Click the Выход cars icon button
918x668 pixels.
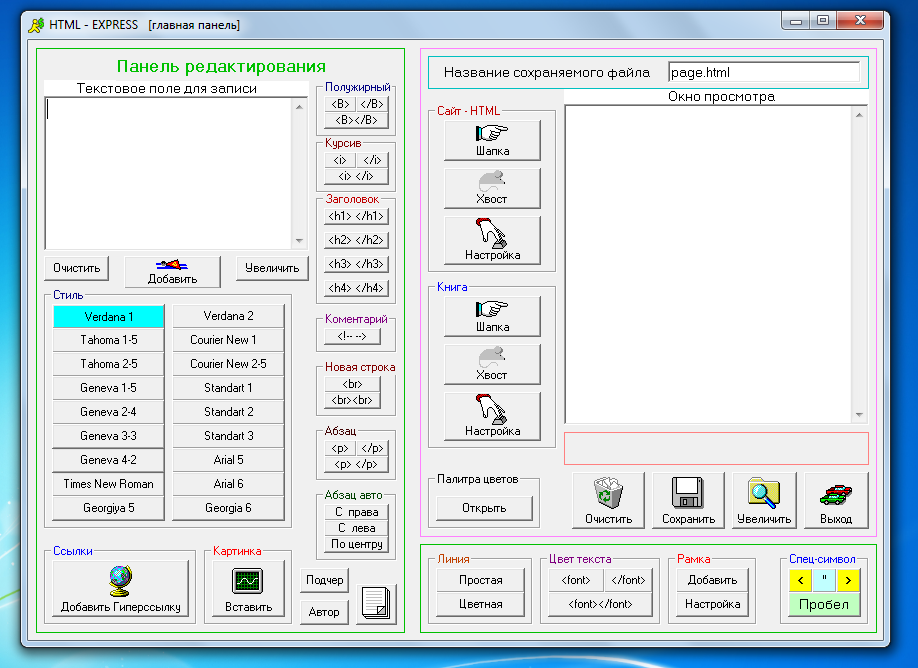point(836,500)
